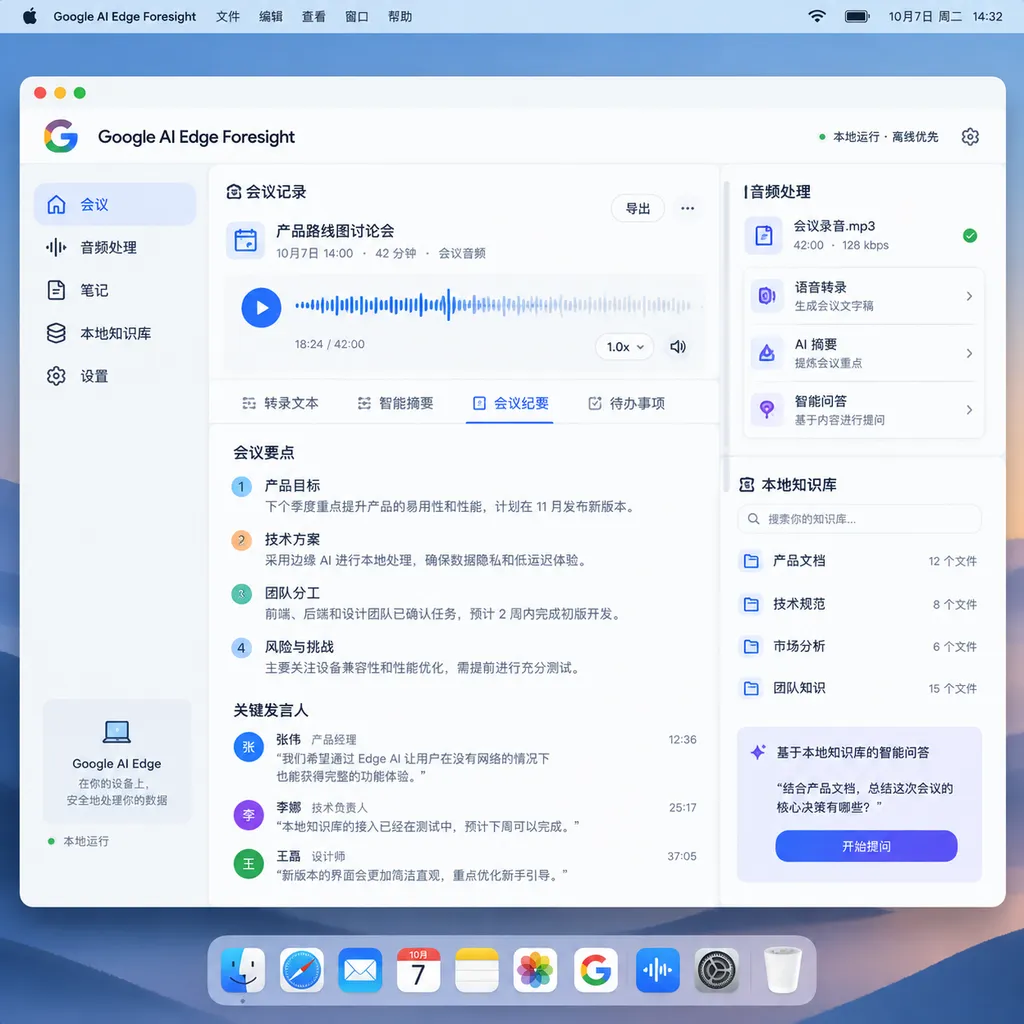Click the calendar icon beside 产品路线图讨论会
1024x1024 pixels.
point(246,240)
